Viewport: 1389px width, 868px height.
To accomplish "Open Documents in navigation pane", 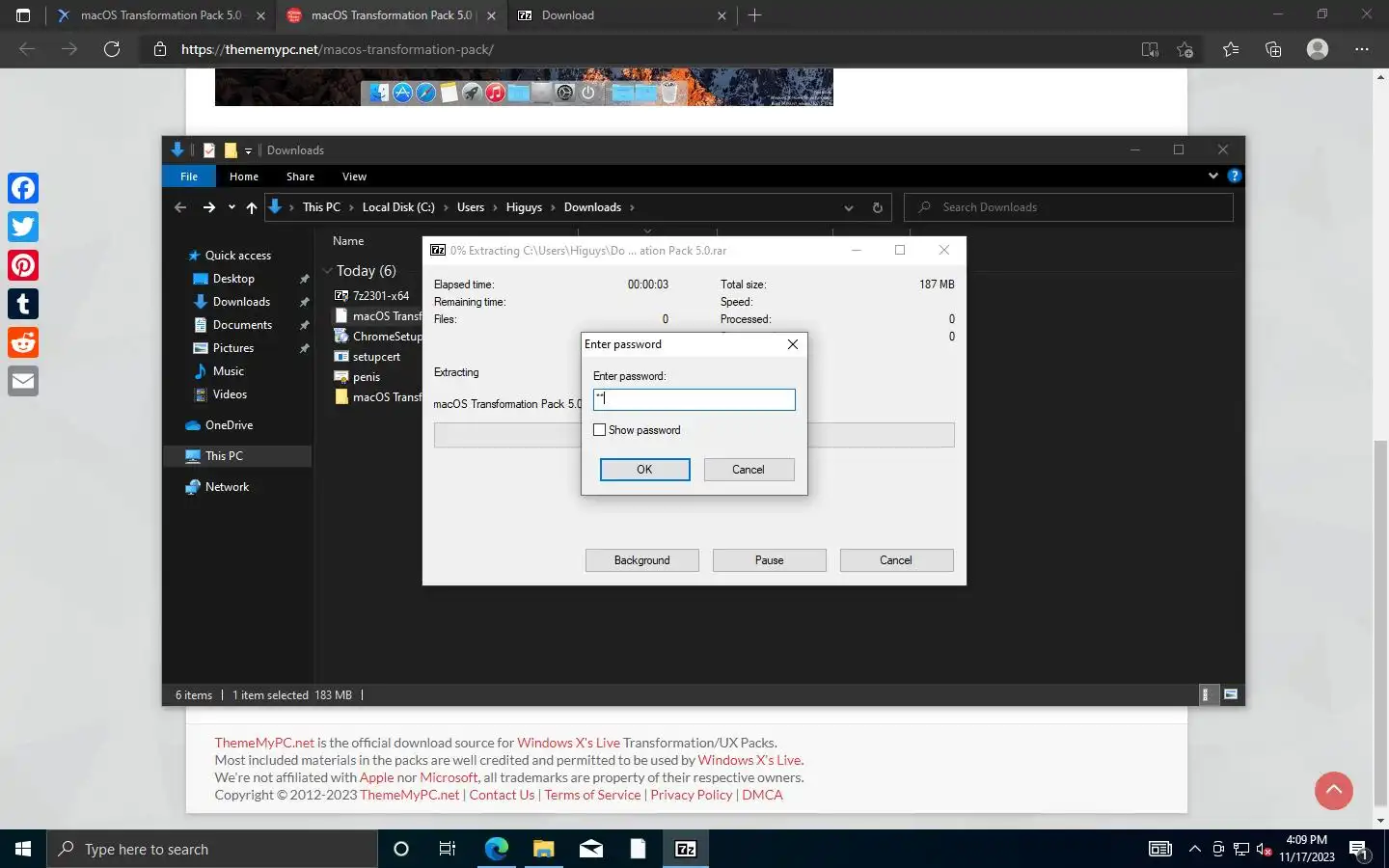I will (x=242, y=325).
